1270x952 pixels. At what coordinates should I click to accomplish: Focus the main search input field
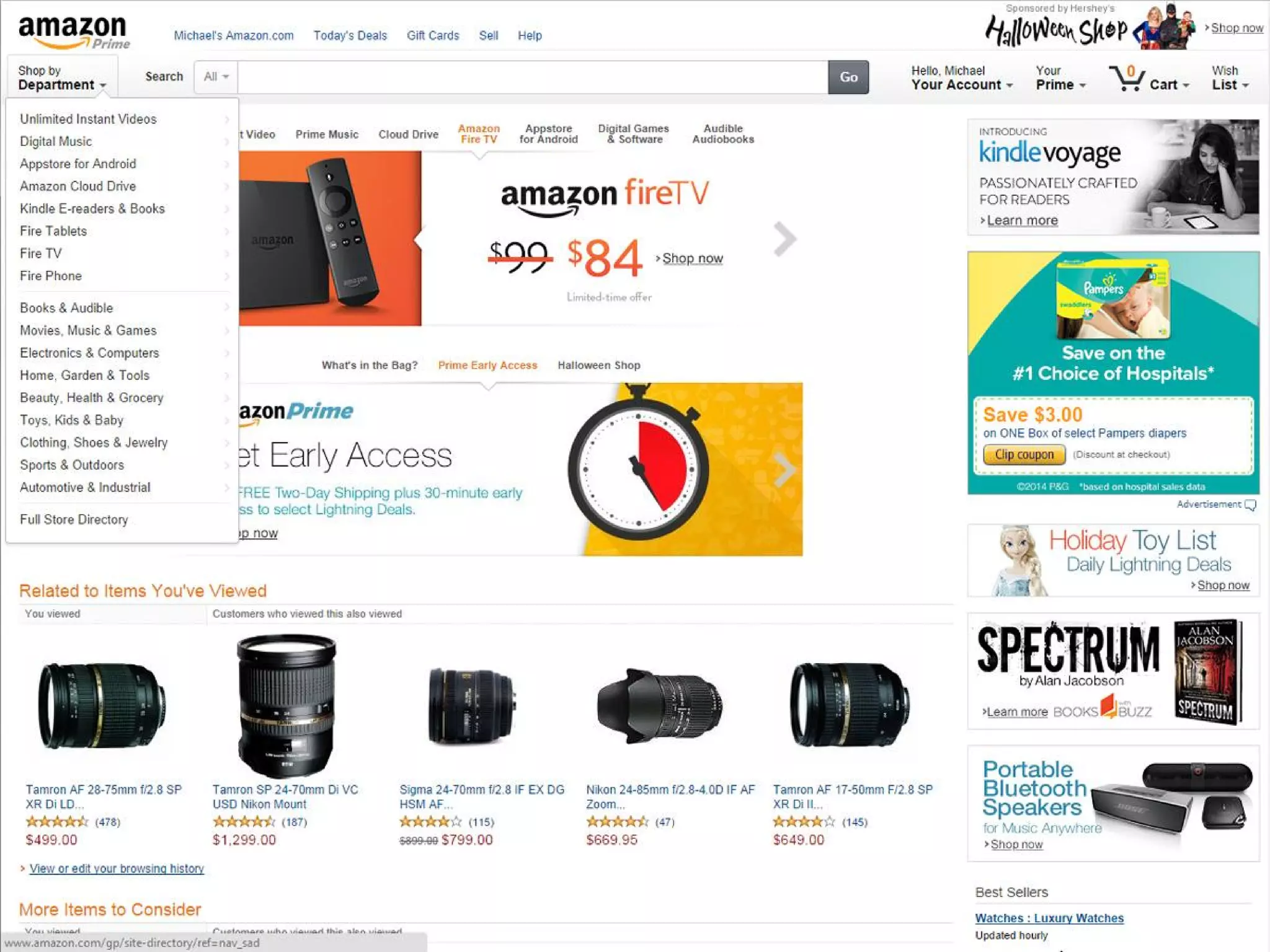click(x=533, y=77)
